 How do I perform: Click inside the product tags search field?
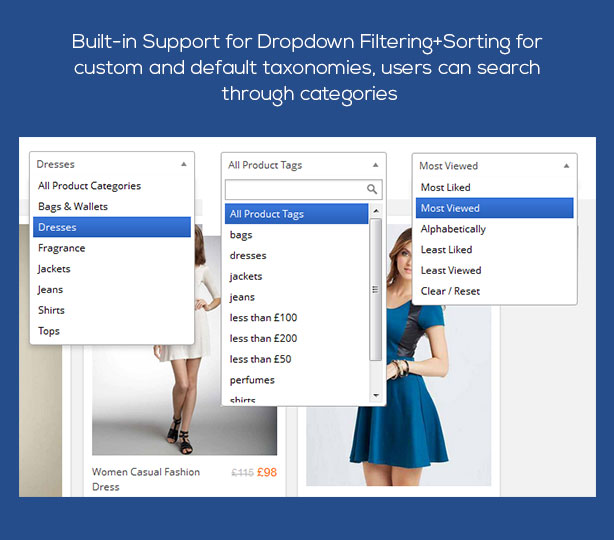(295, 189)
